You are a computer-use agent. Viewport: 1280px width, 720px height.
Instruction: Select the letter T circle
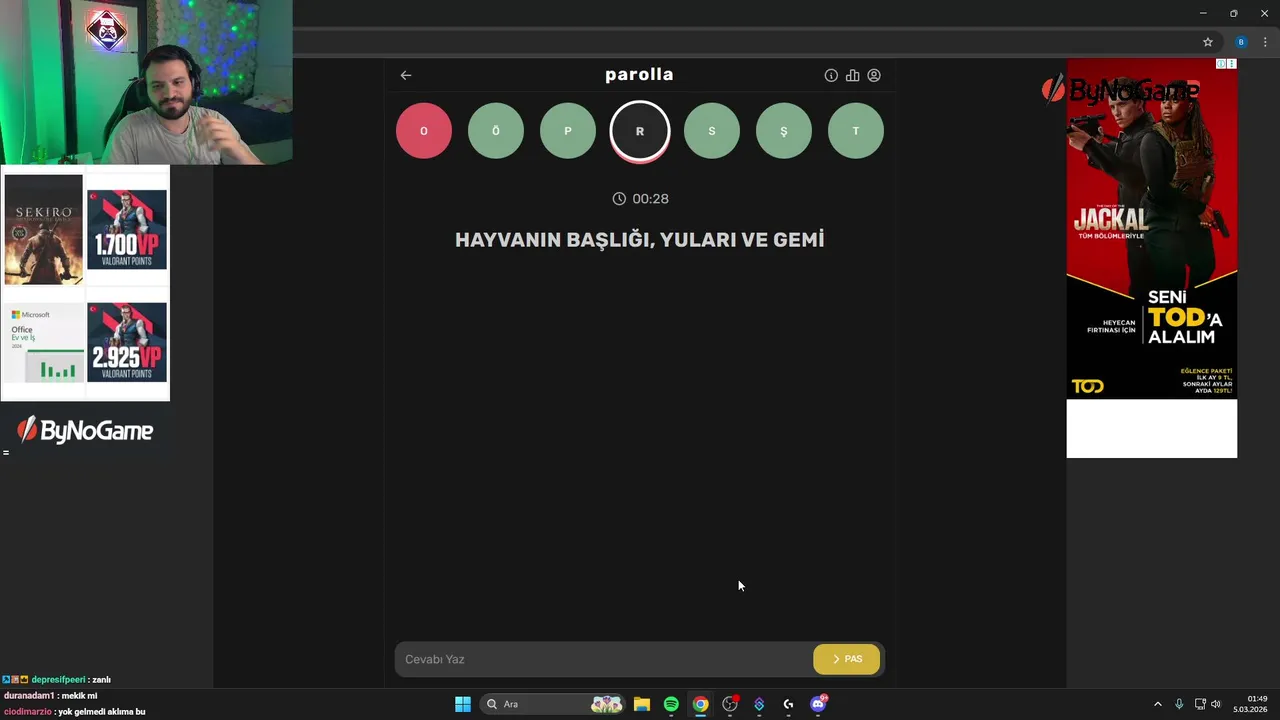(x=856, y=131)
